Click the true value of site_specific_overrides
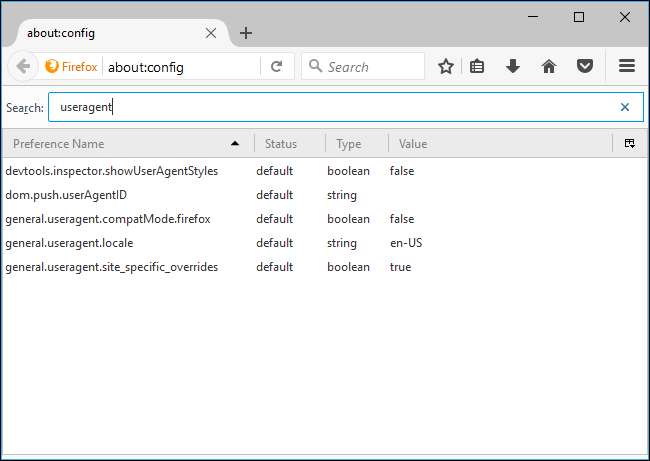Image resolution: width=650 pixels, height=461 pixels. (400, 267)
